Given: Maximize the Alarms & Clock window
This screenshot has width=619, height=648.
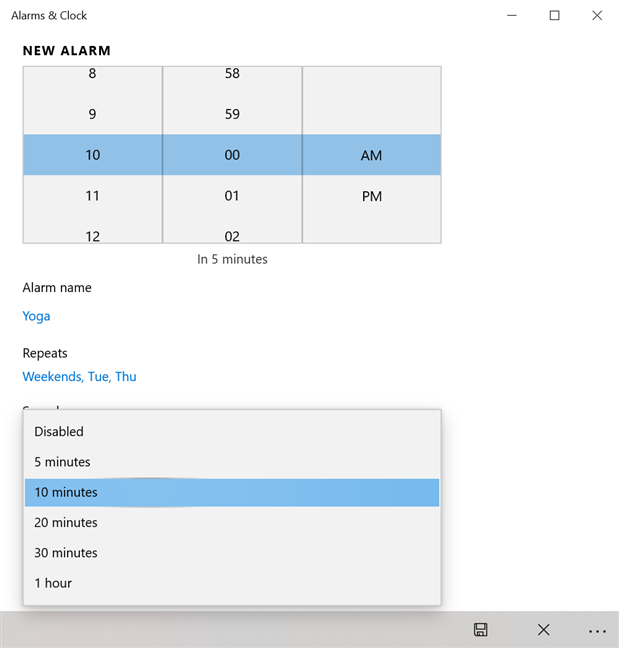Looking at the screenshot, I should pos(555,15).
